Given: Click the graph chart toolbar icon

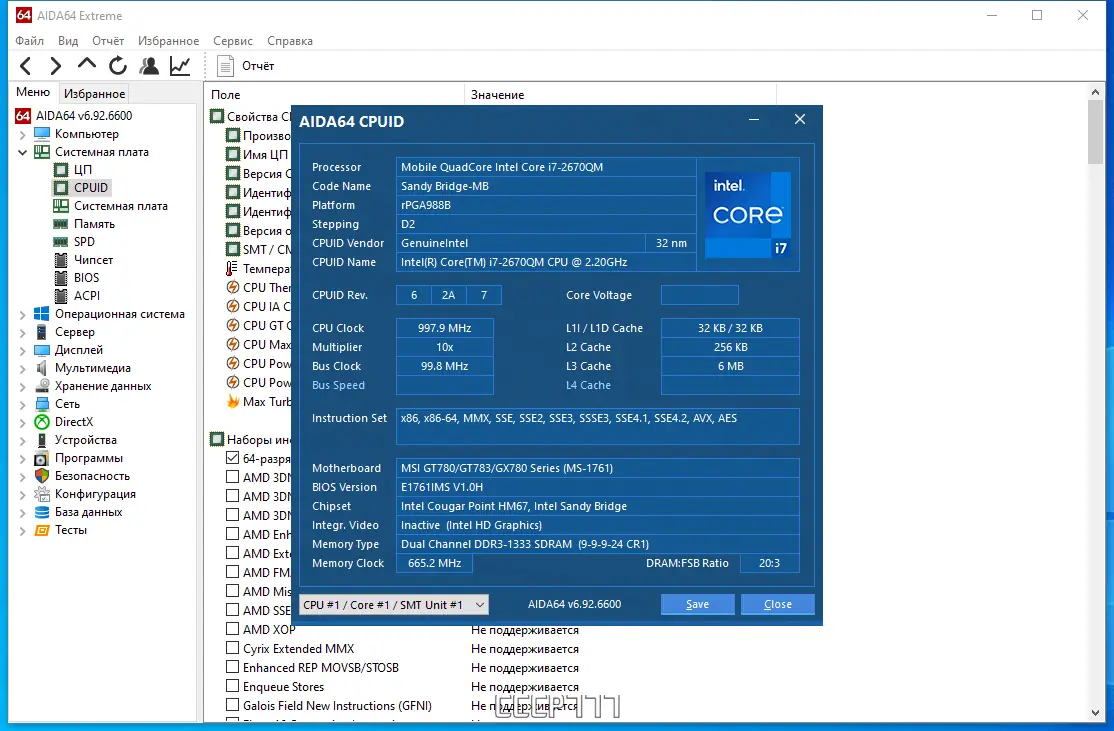Looking at the screenshot, I should click(x=180, y=66).
